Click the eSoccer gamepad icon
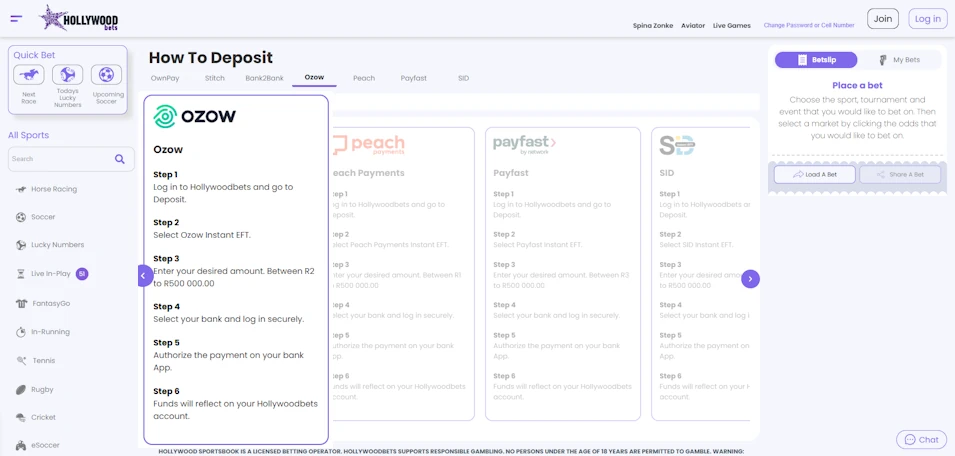The image size is (955, 456). [21, 445]
